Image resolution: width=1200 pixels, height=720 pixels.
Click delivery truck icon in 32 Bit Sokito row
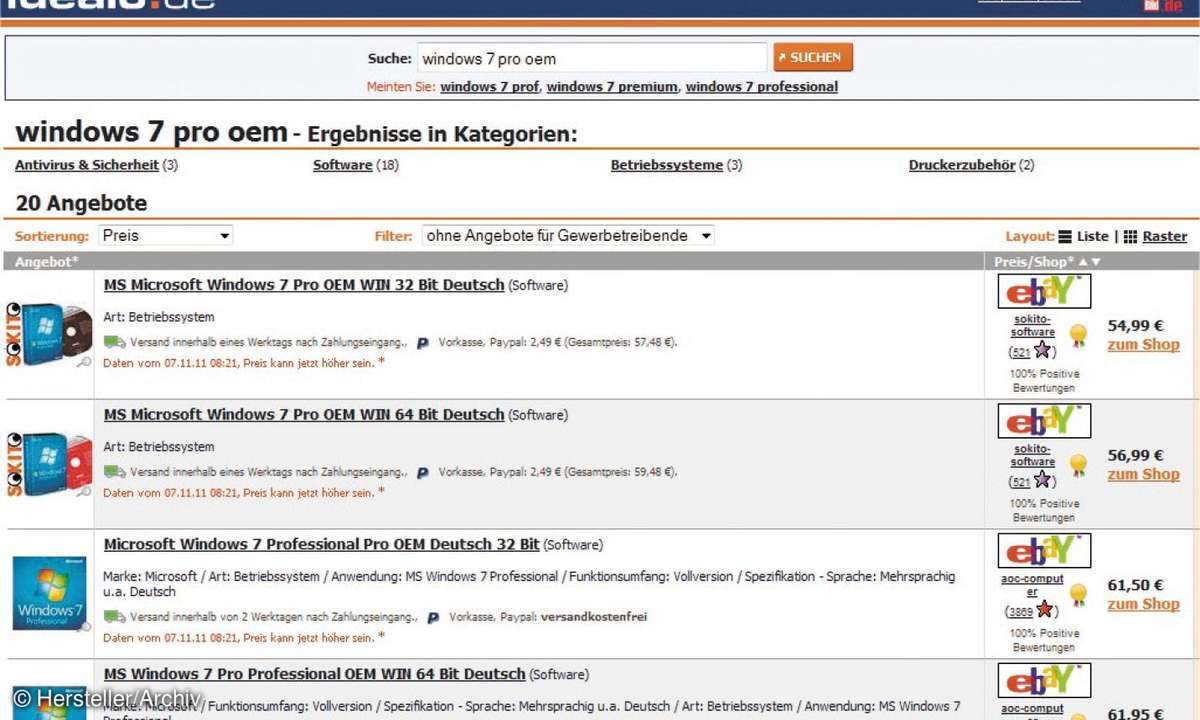click(x=114, y=342)
